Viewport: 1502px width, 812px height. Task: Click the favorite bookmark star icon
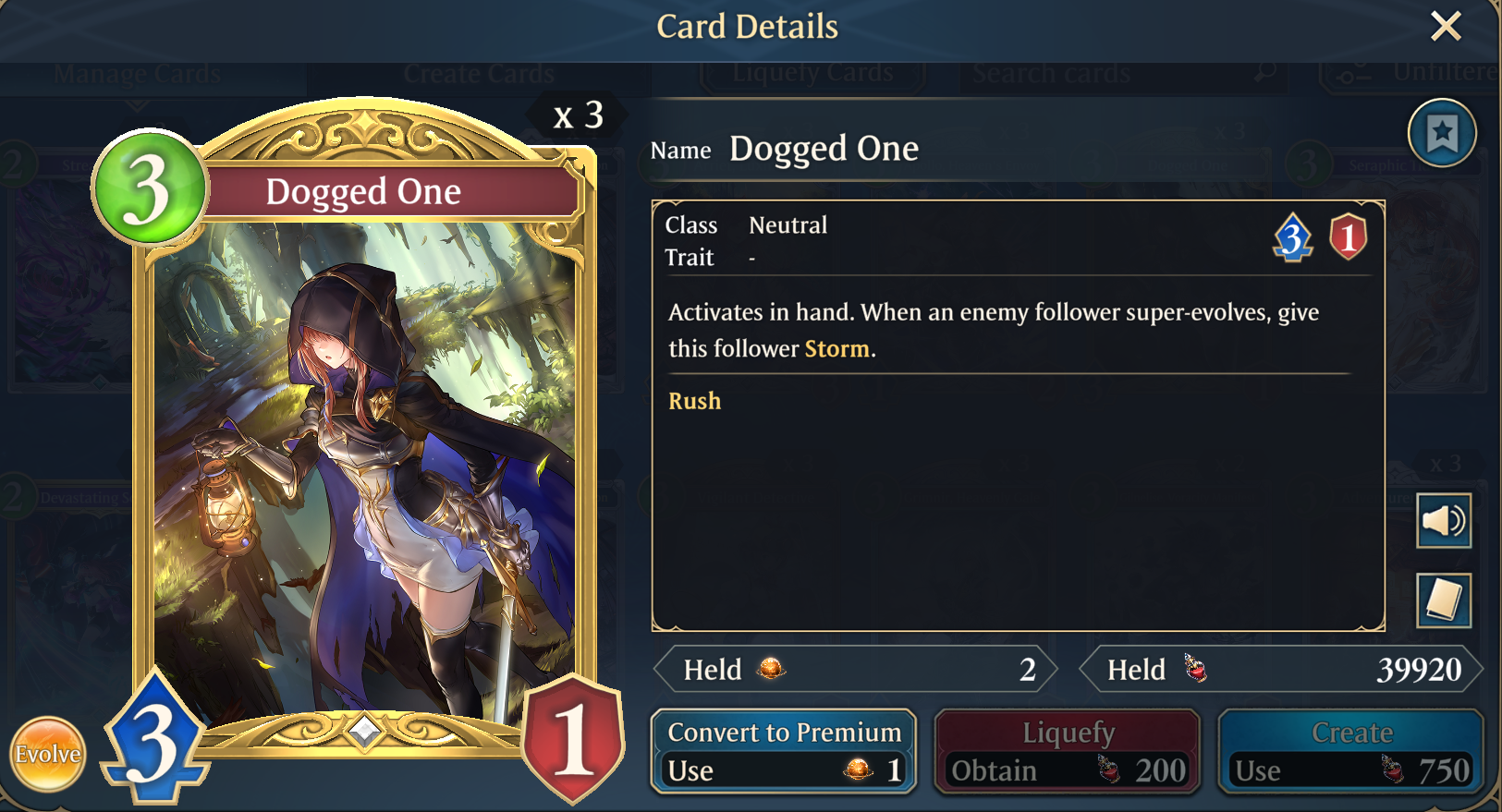point(1442,134)
